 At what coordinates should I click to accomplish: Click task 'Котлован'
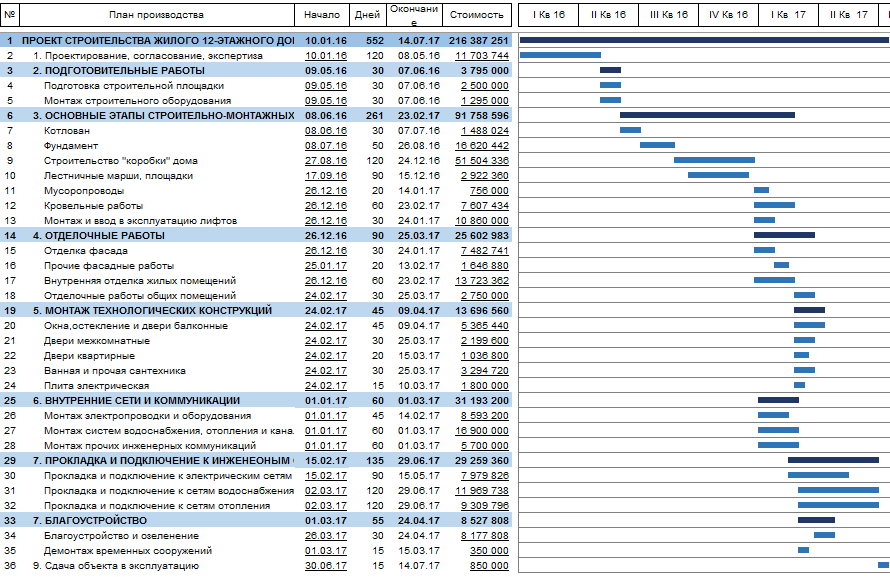66,130
